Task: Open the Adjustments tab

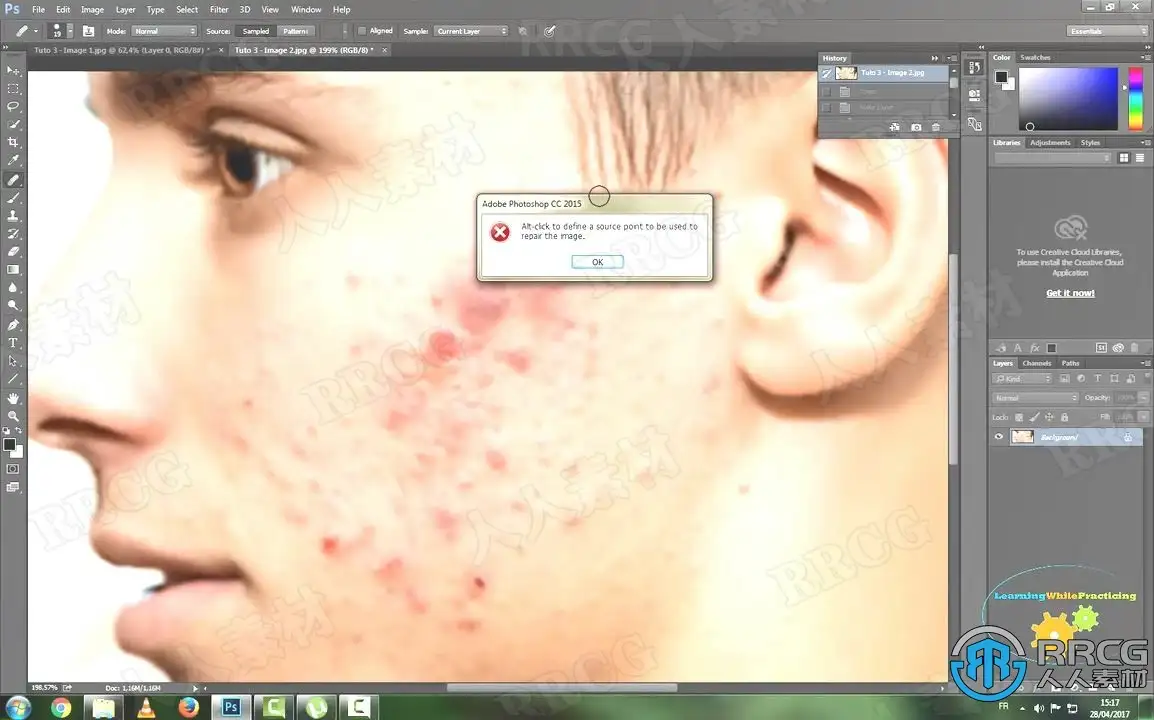Action: click(1050, 143)
